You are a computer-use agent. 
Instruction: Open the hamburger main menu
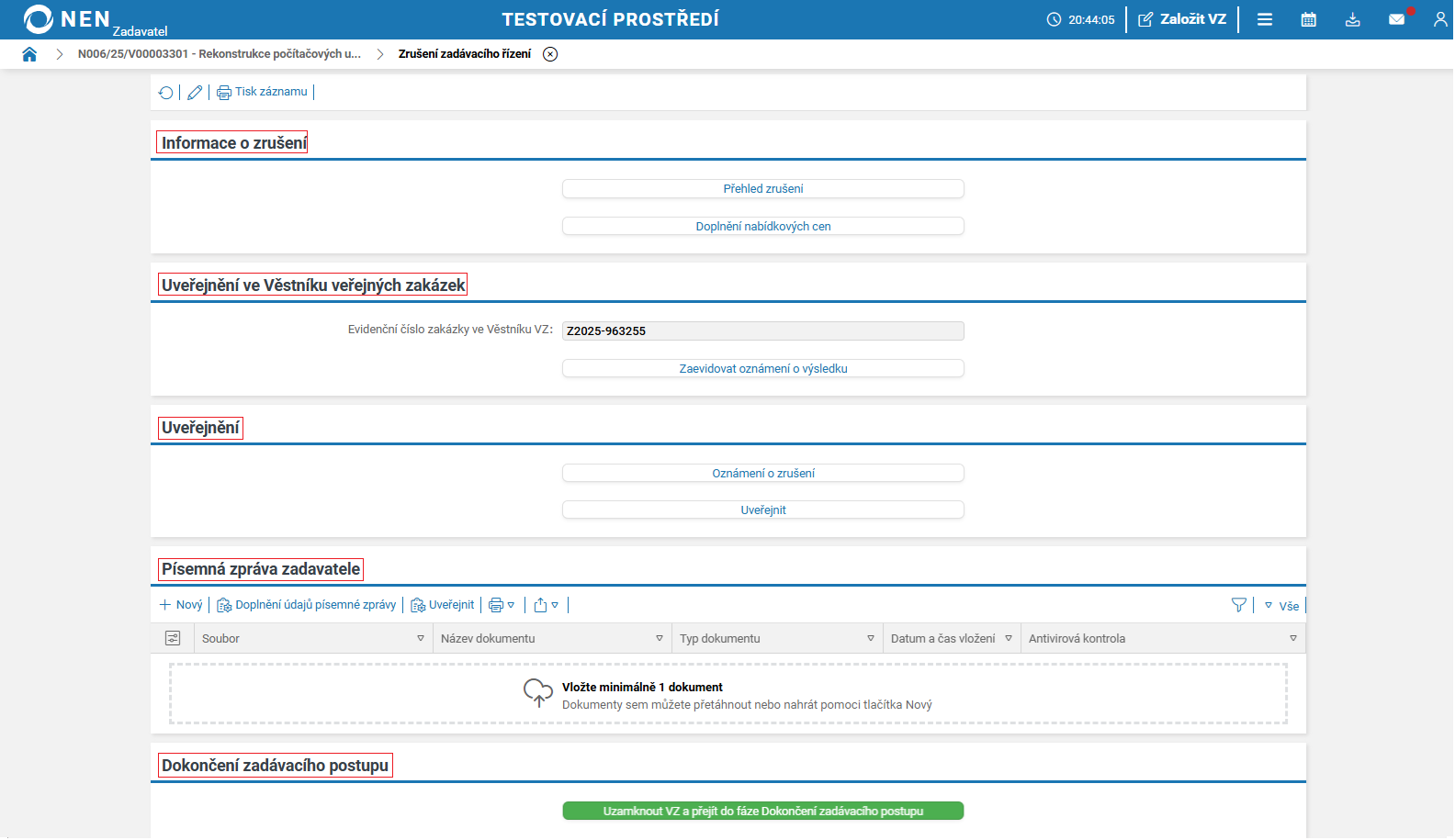pos(1265,19)
